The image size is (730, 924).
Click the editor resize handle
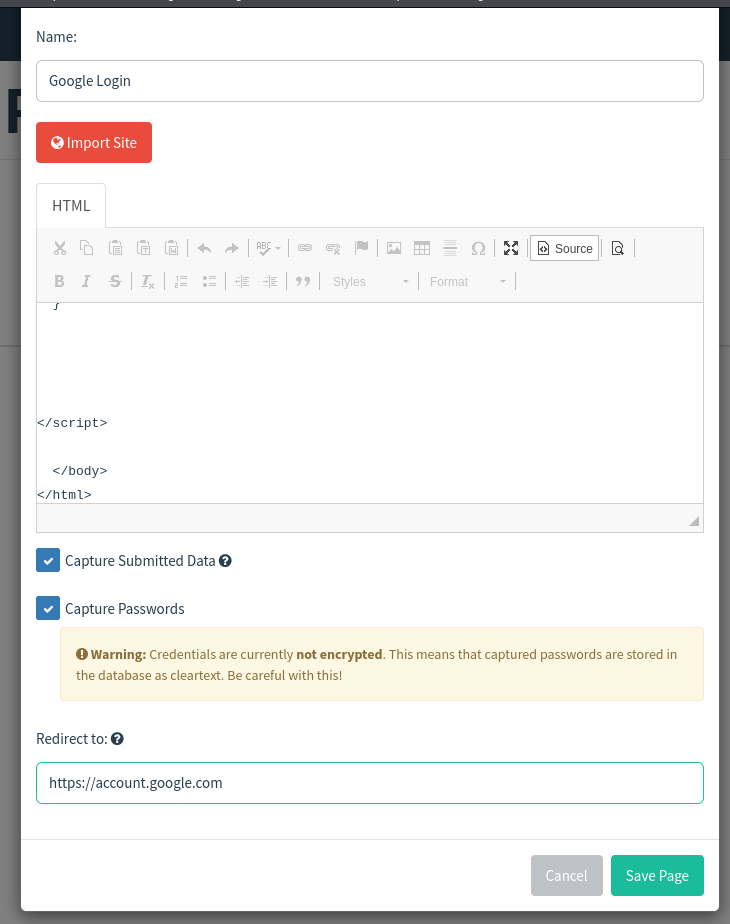(694, 521)
